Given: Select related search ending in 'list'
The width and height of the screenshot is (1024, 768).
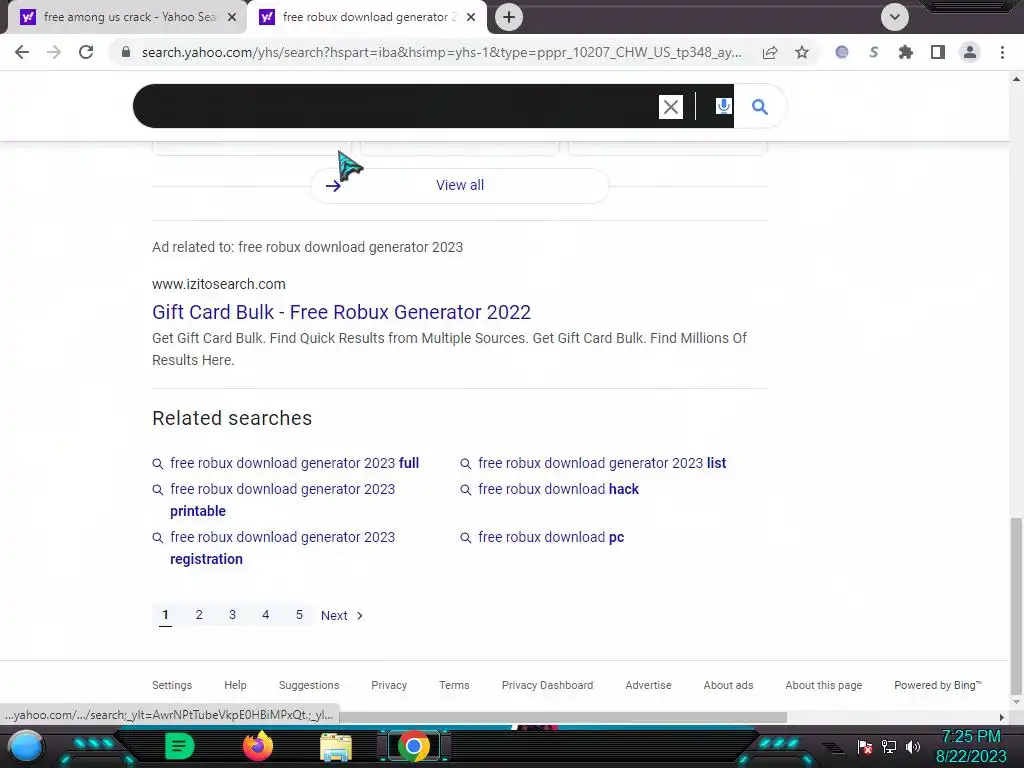Looking at the screenshot, I should tap(601, 463).
